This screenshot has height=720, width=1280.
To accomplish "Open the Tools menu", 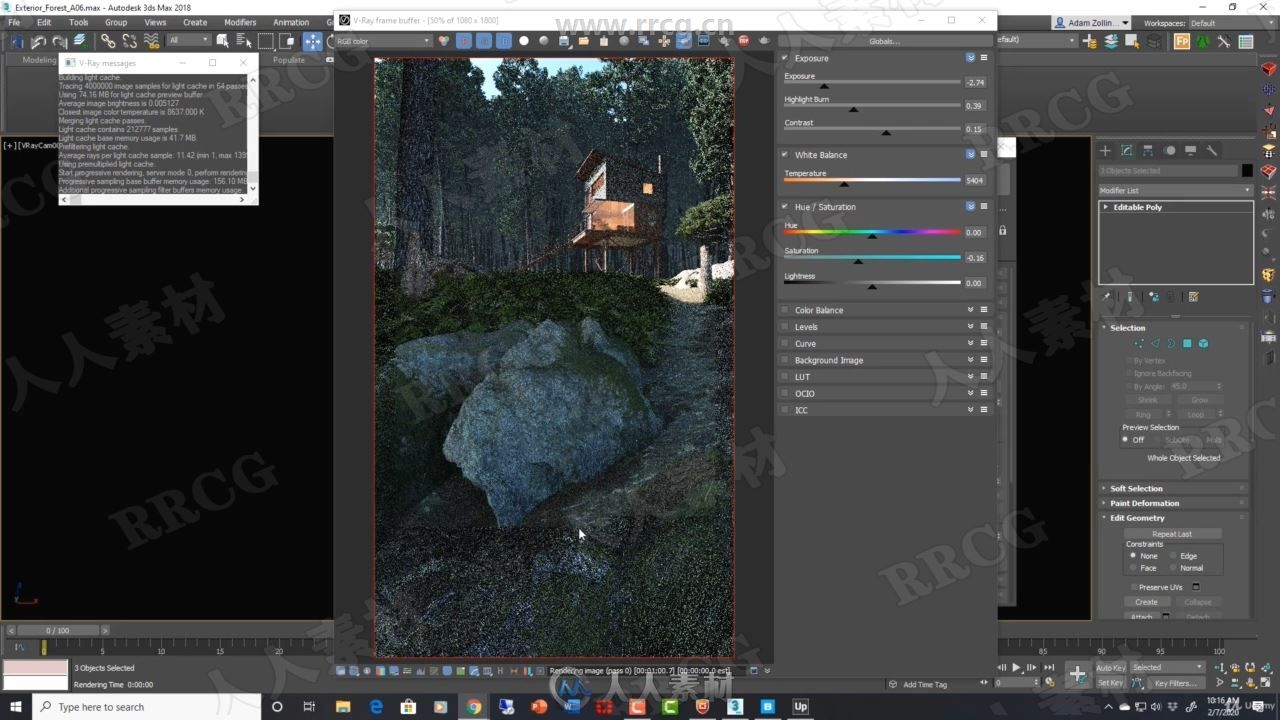I will [x=78, y=22].
